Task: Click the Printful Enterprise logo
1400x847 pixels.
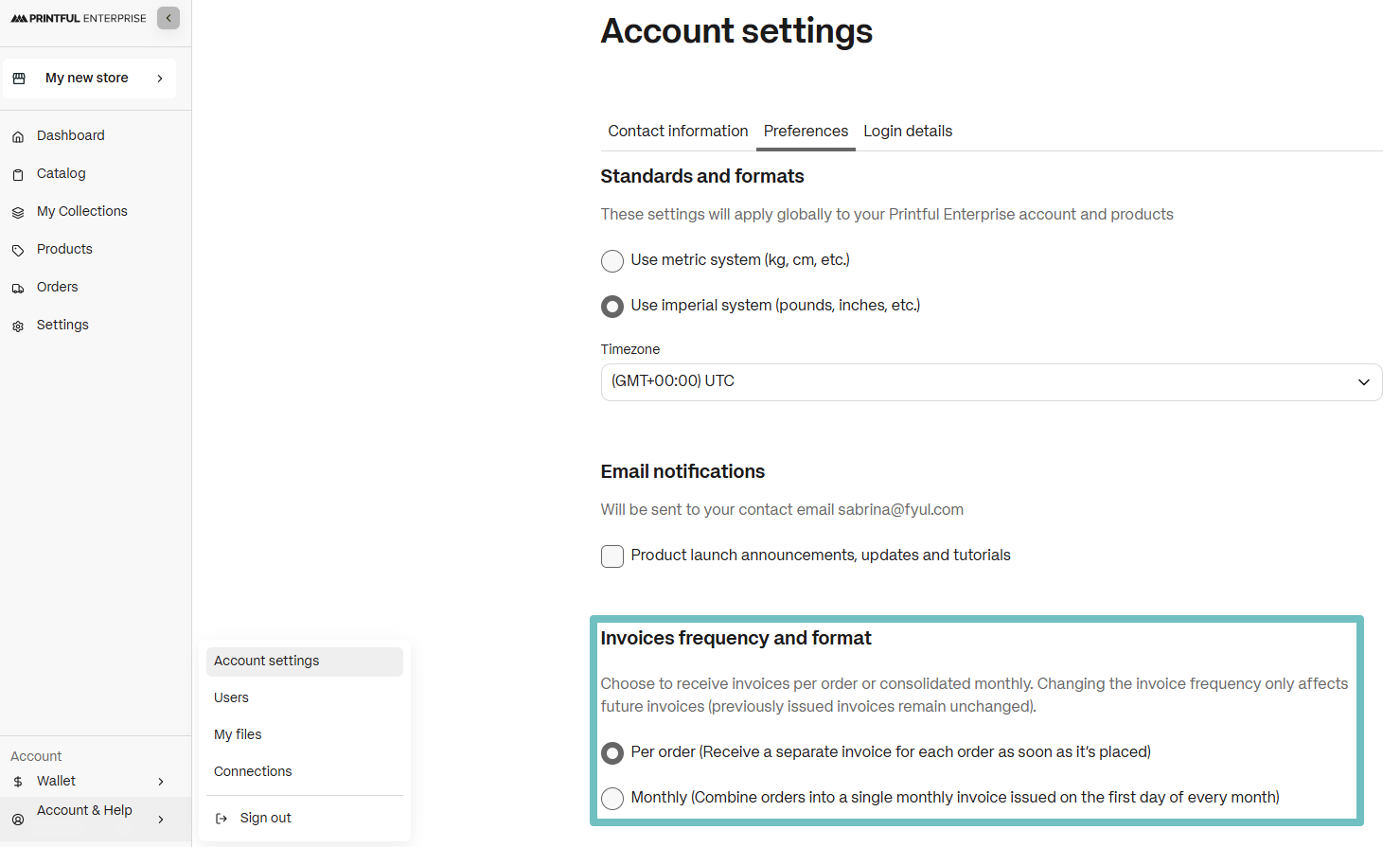Action: (79, 18)
